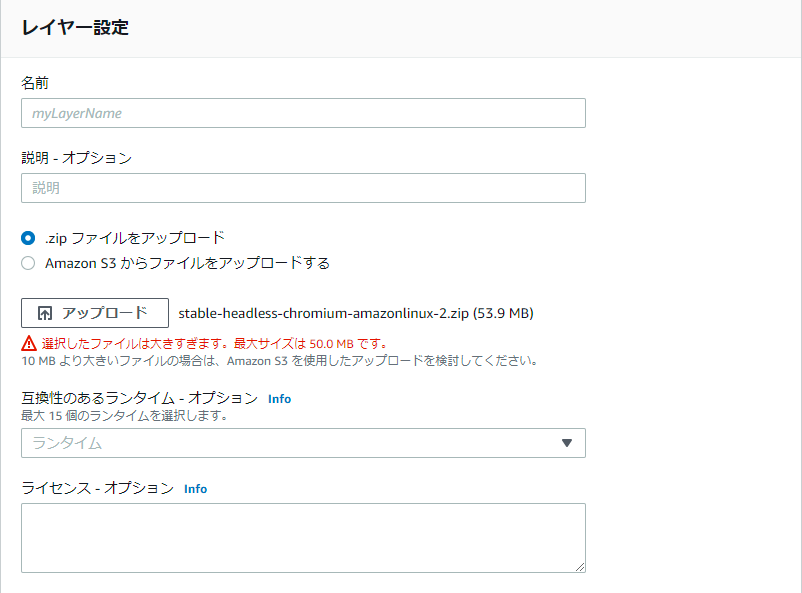Select the .zip ファイルをアップロード radio button

tap(29, 238)
